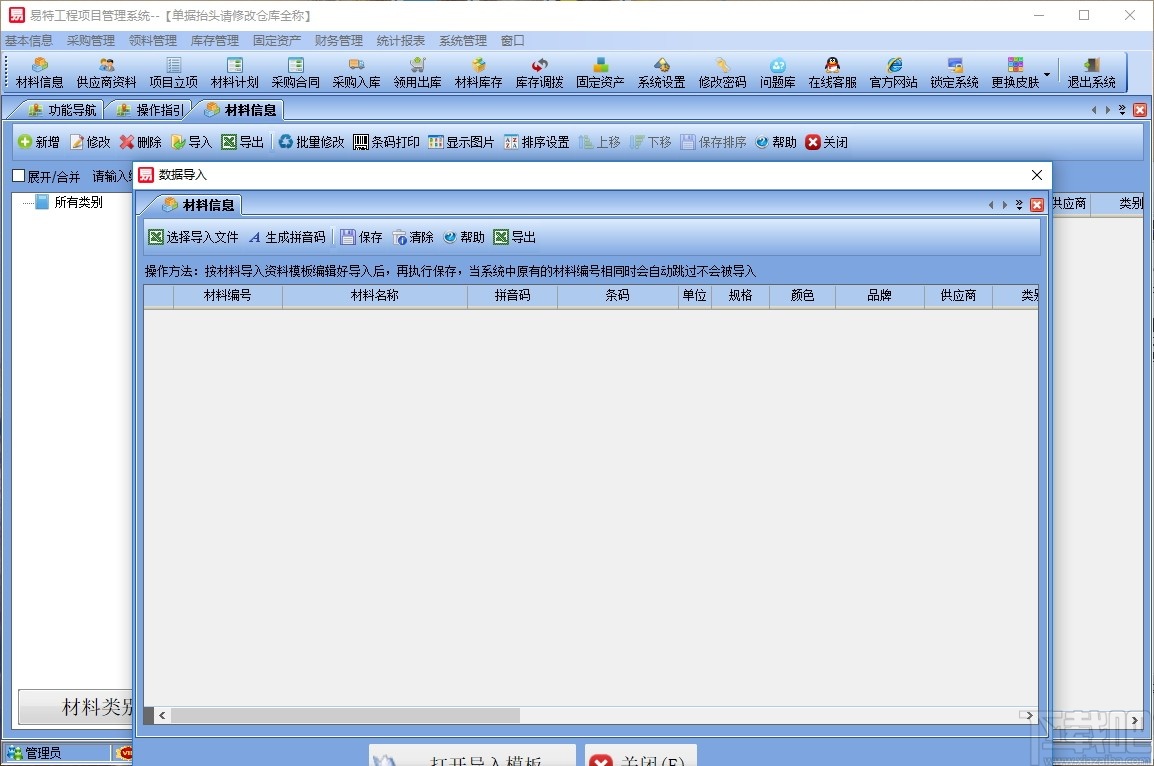1154x766 pixels.
Task: Click 清除 in import dialog toolbar
Action: [x=413, y=237]
